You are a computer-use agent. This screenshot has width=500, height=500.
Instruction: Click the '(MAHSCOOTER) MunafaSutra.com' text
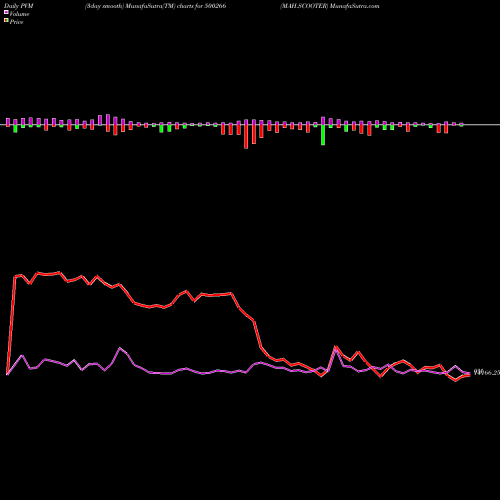[329, 6]
